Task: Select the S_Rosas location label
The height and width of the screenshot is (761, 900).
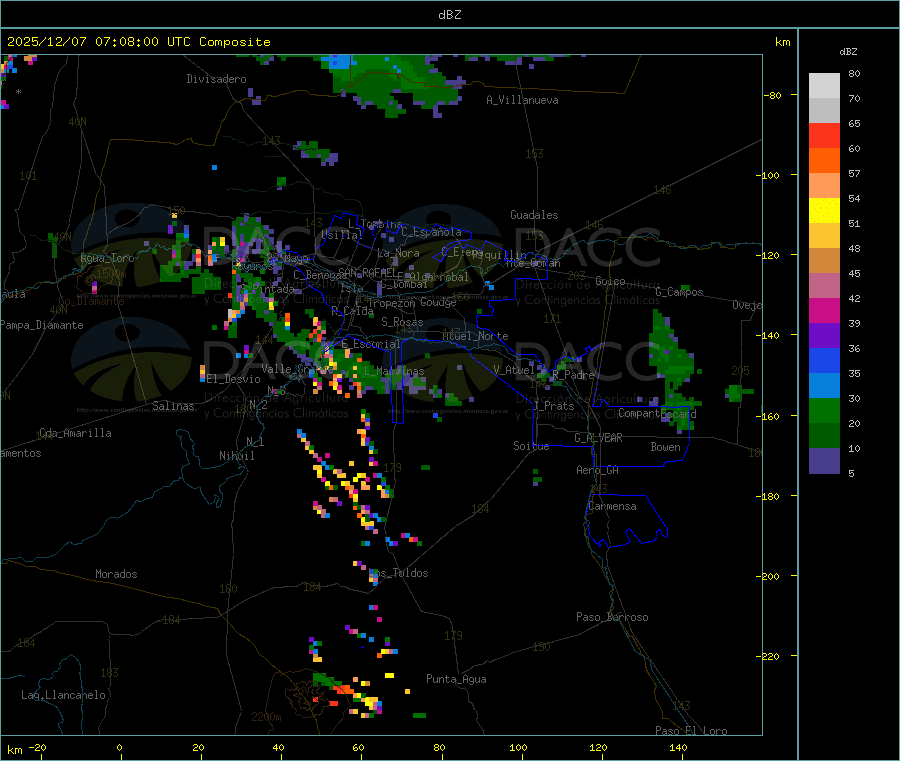Action: 402,322
